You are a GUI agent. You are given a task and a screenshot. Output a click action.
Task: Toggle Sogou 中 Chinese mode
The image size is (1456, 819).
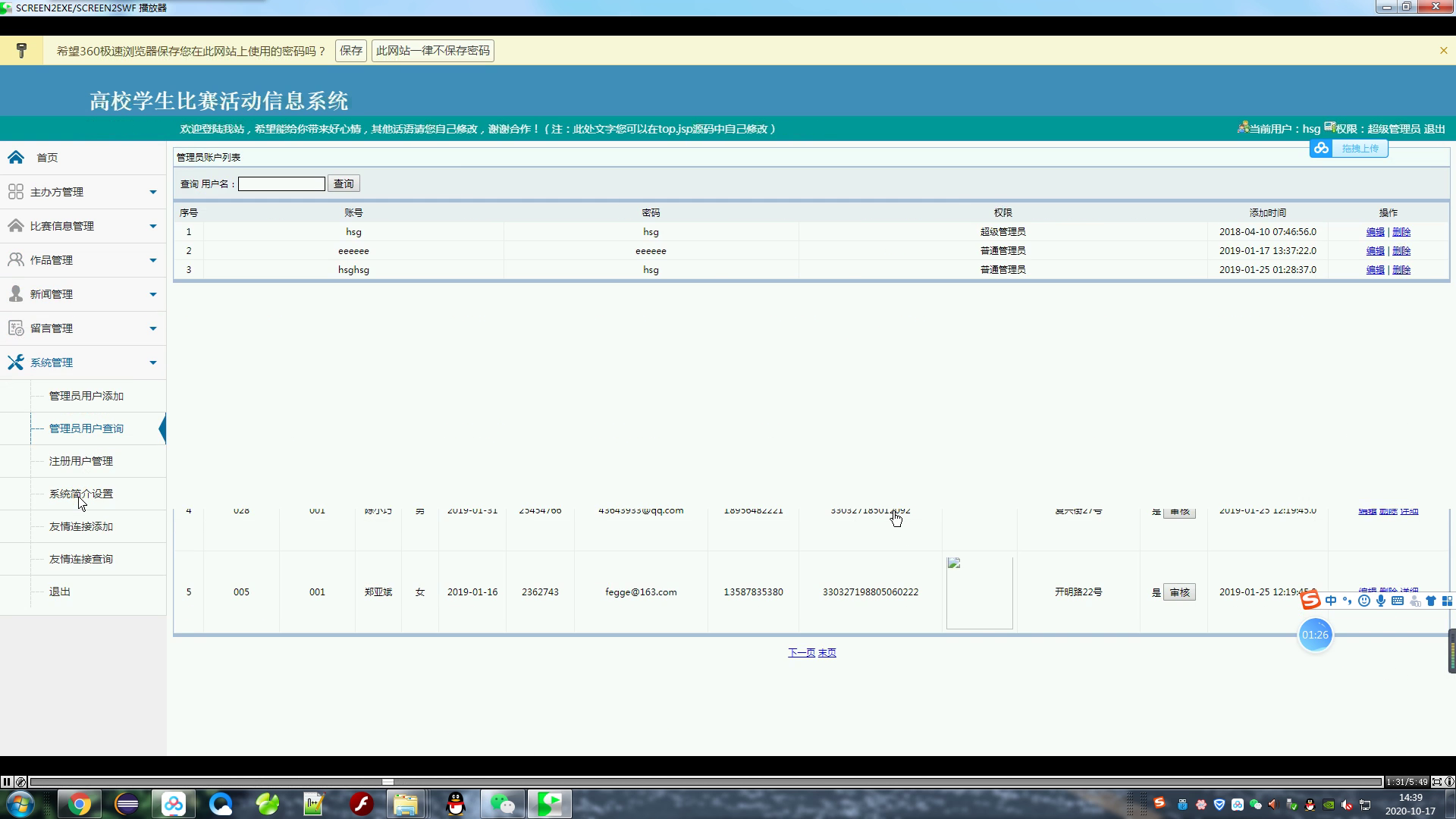(1331, 601)
